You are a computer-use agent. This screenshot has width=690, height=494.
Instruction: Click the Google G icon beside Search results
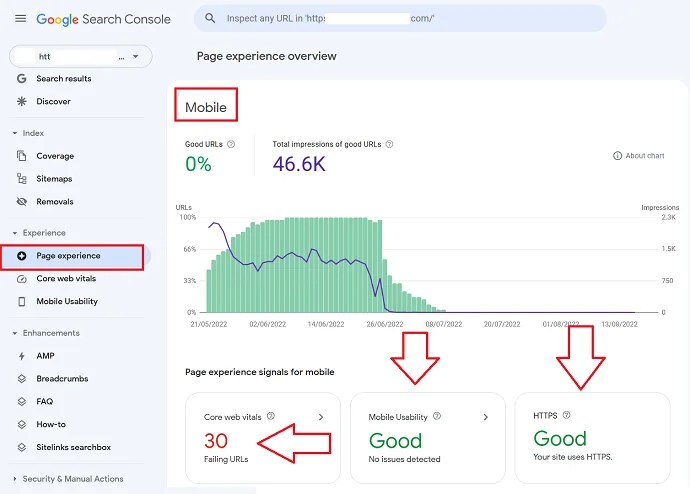[x=22, y=79]
